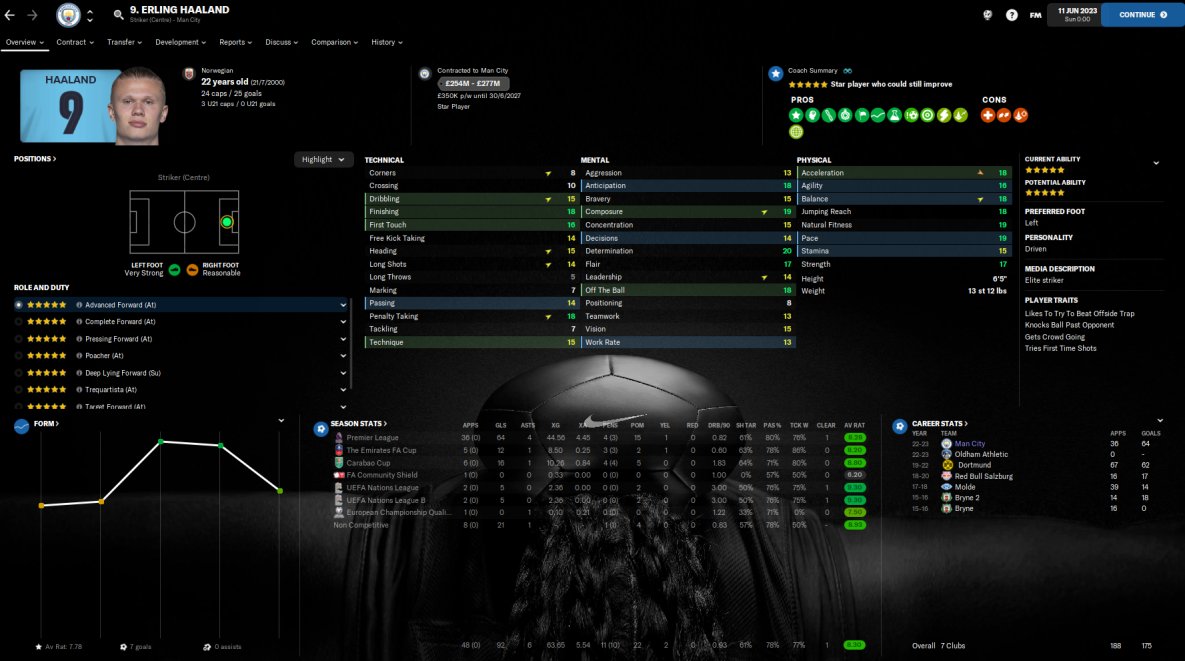The width and height of the screenshot is (1185, 661).
Task: Click the contract club icon
Action: [x=425, y=74]
